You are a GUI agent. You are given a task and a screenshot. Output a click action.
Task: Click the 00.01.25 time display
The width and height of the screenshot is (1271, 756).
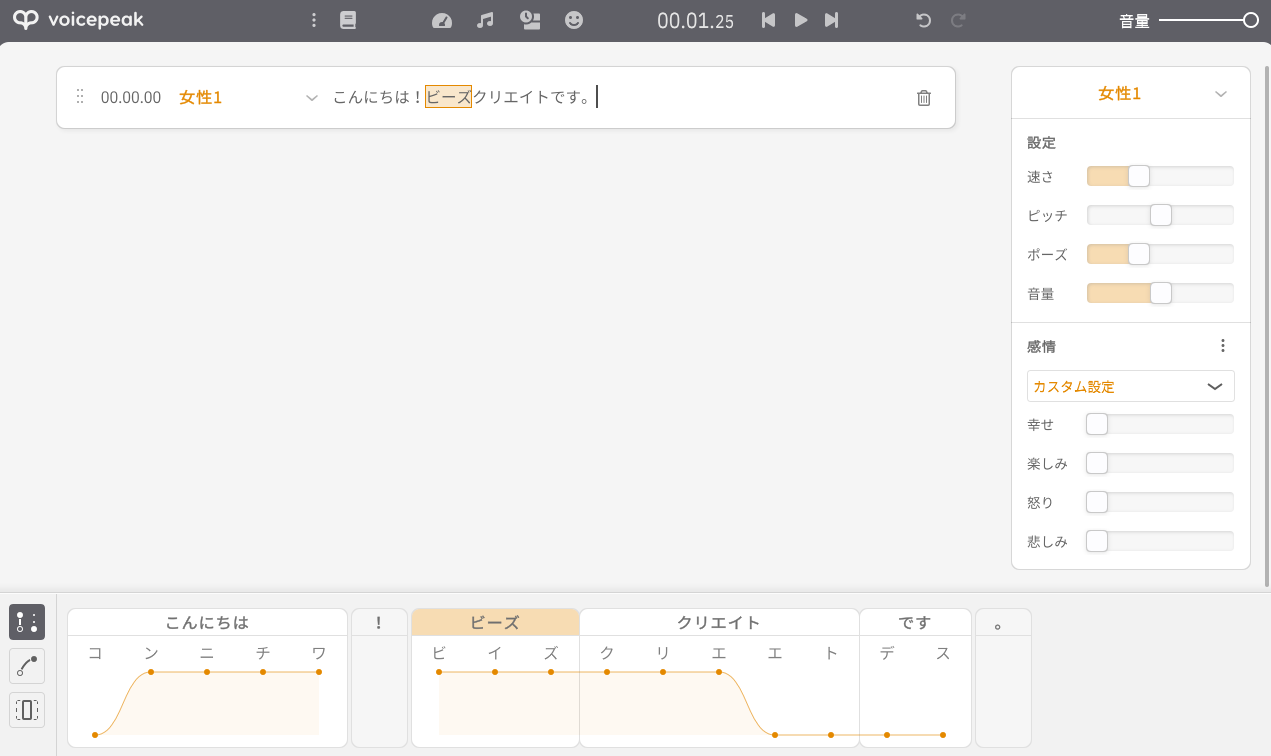tap(695, 20)
